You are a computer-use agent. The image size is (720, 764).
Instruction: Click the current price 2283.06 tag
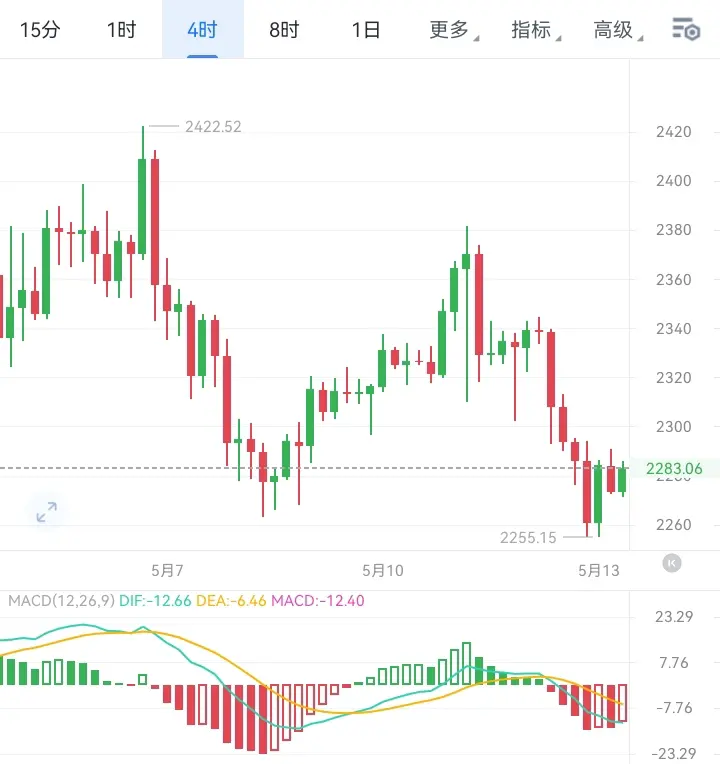click(x=674, y=469)
